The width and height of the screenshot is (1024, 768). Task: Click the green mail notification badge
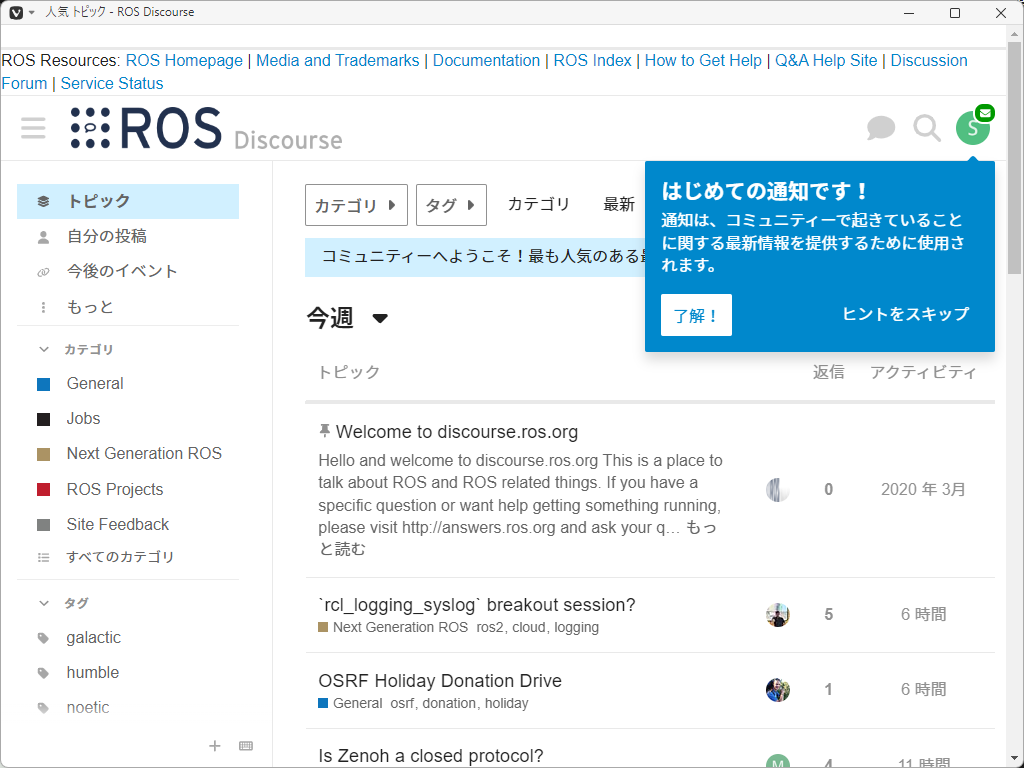(985, 113)
